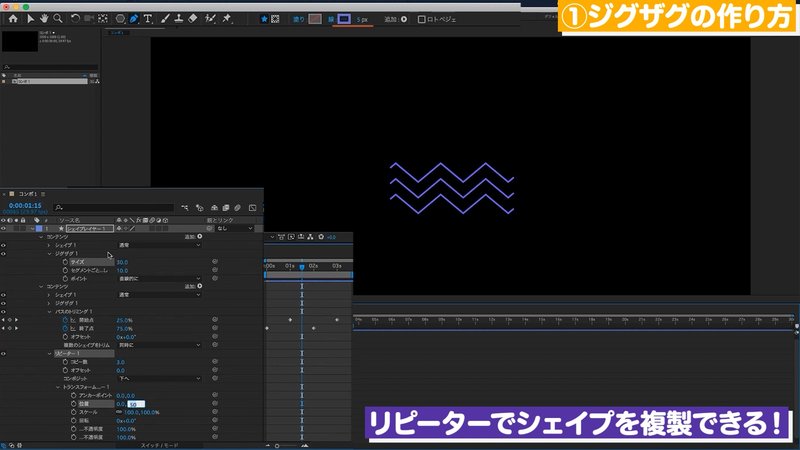Toggle scale constrain-proportions link icon

pyautogui.click(x=119, y=412)
